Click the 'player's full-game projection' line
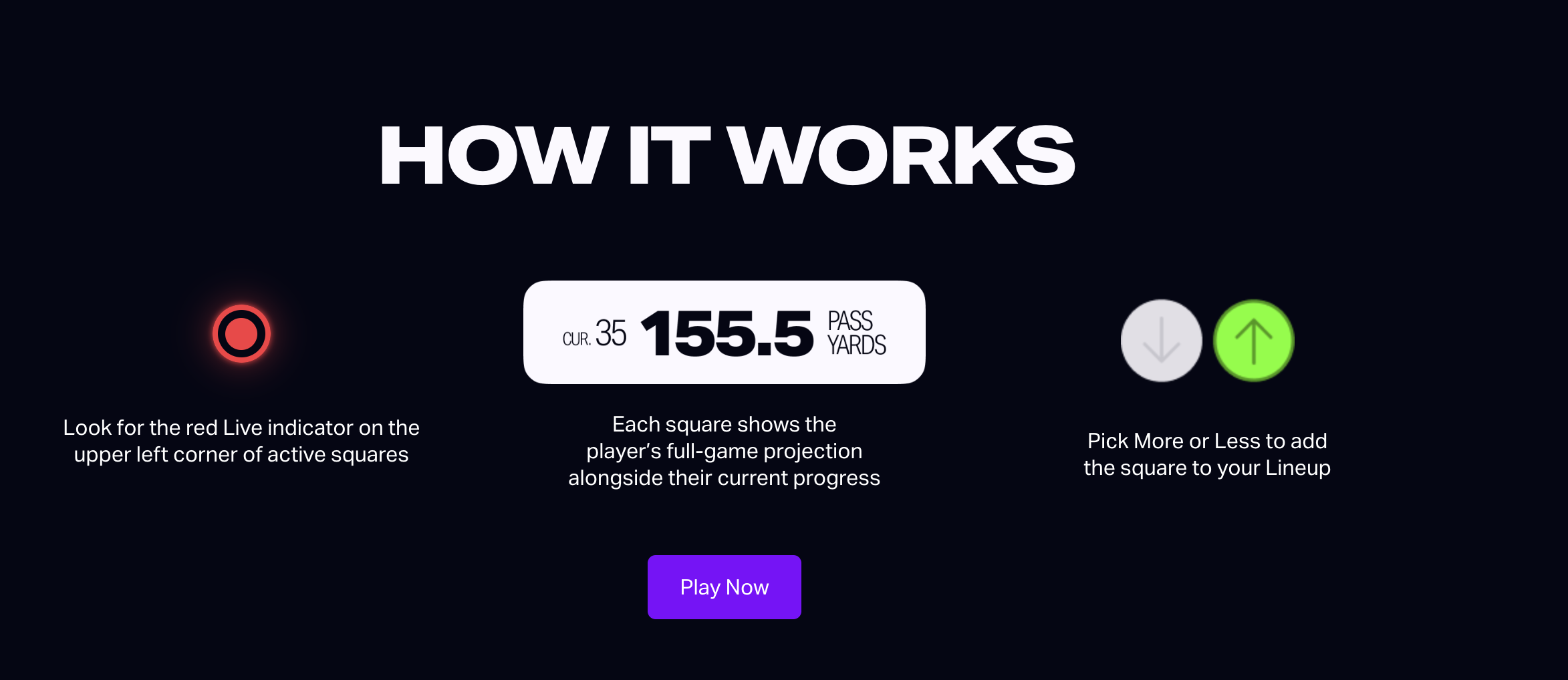The height and width of the screenshot is (680, 1568). click(724, 451)
